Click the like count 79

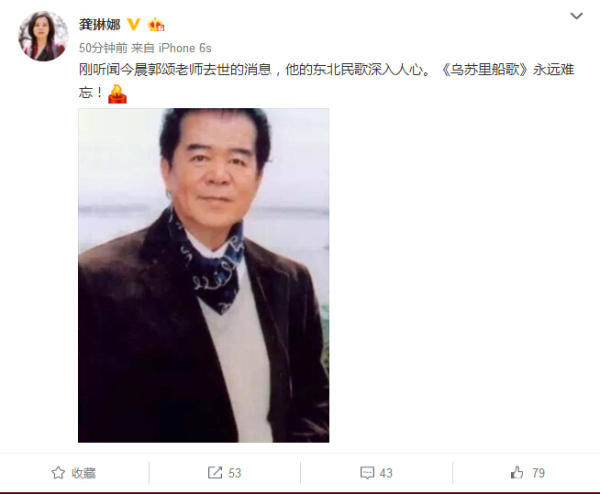click(538, 473)
